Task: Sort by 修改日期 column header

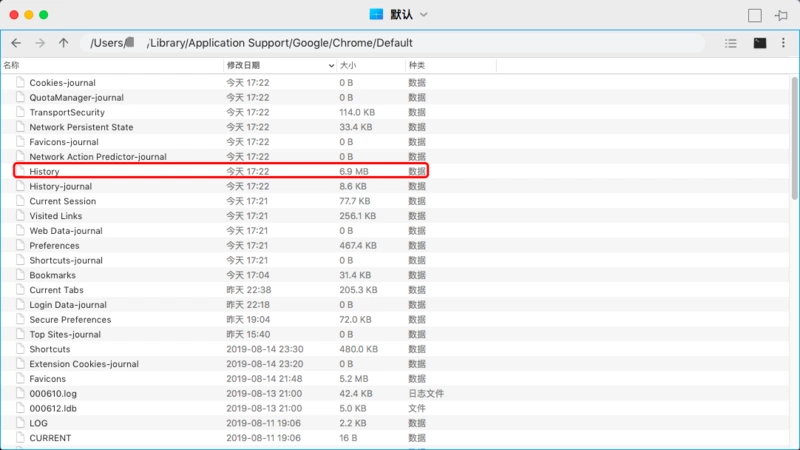Action: point(243,65)
